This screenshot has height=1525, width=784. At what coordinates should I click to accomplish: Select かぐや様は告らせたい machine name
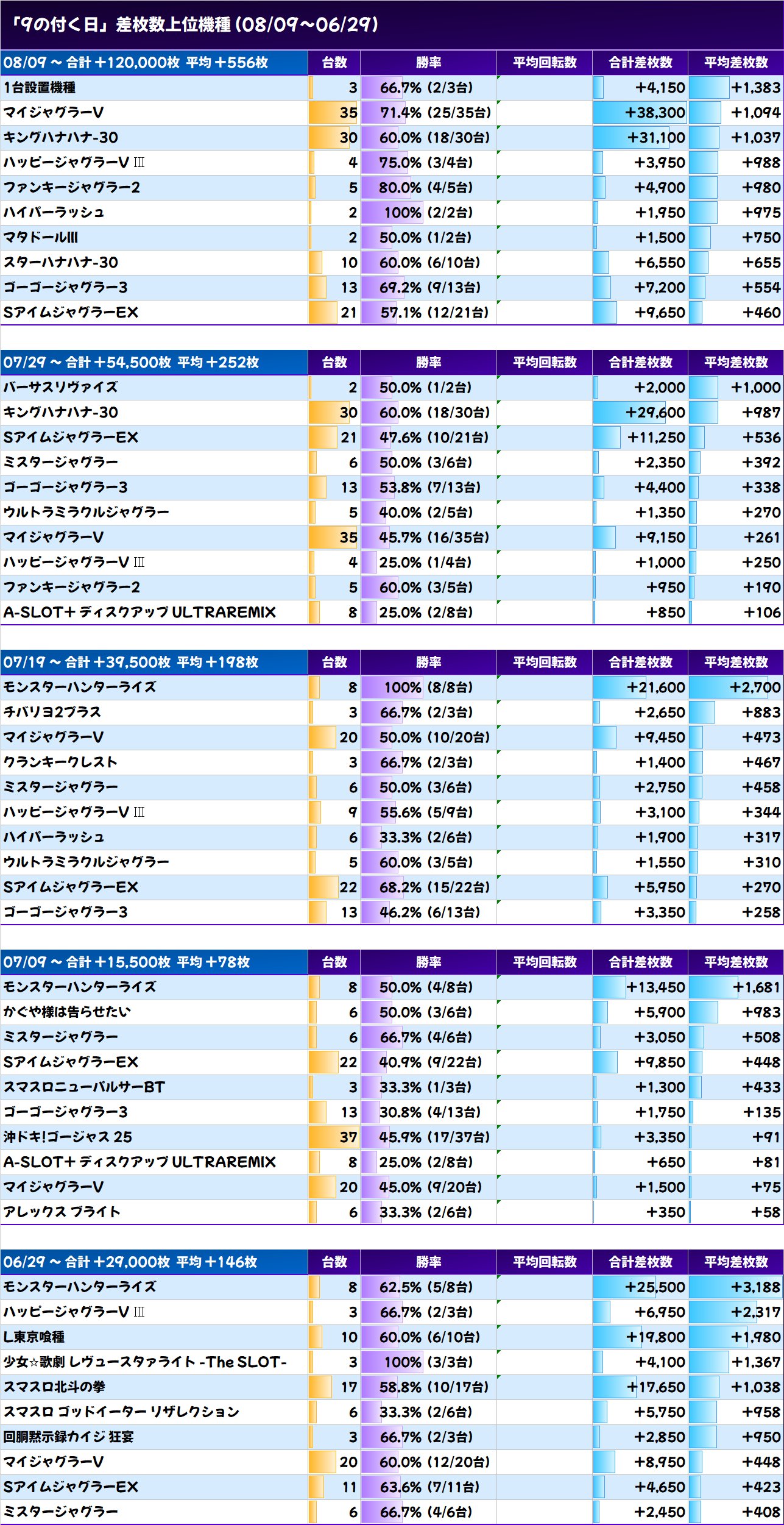67,1012
